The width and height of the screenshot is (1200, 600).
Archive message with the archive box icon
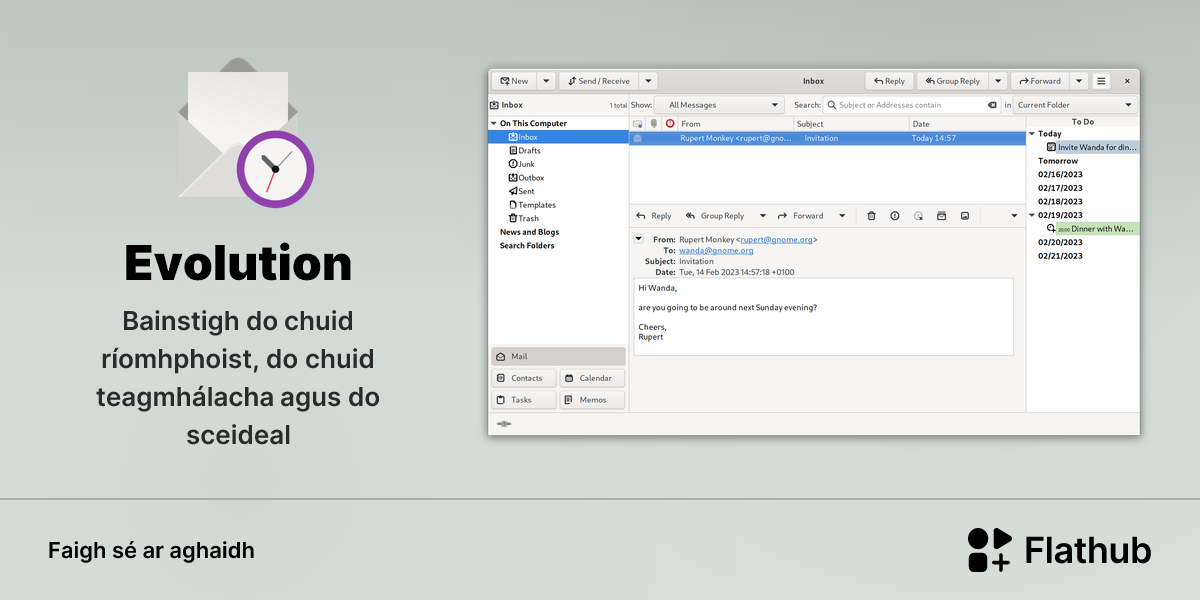click(x=941, y=216)
